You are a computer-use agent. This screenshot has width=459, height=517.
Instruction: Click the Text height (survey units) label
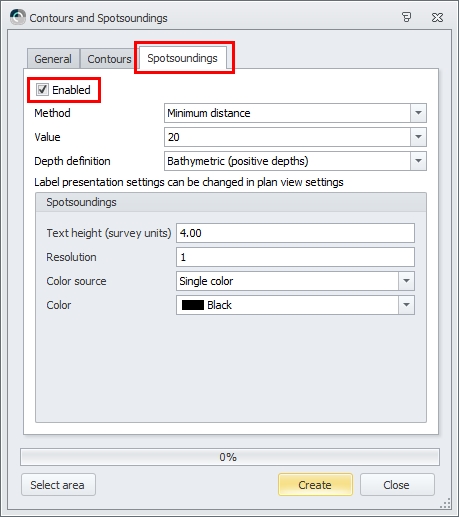coord(109,233)
